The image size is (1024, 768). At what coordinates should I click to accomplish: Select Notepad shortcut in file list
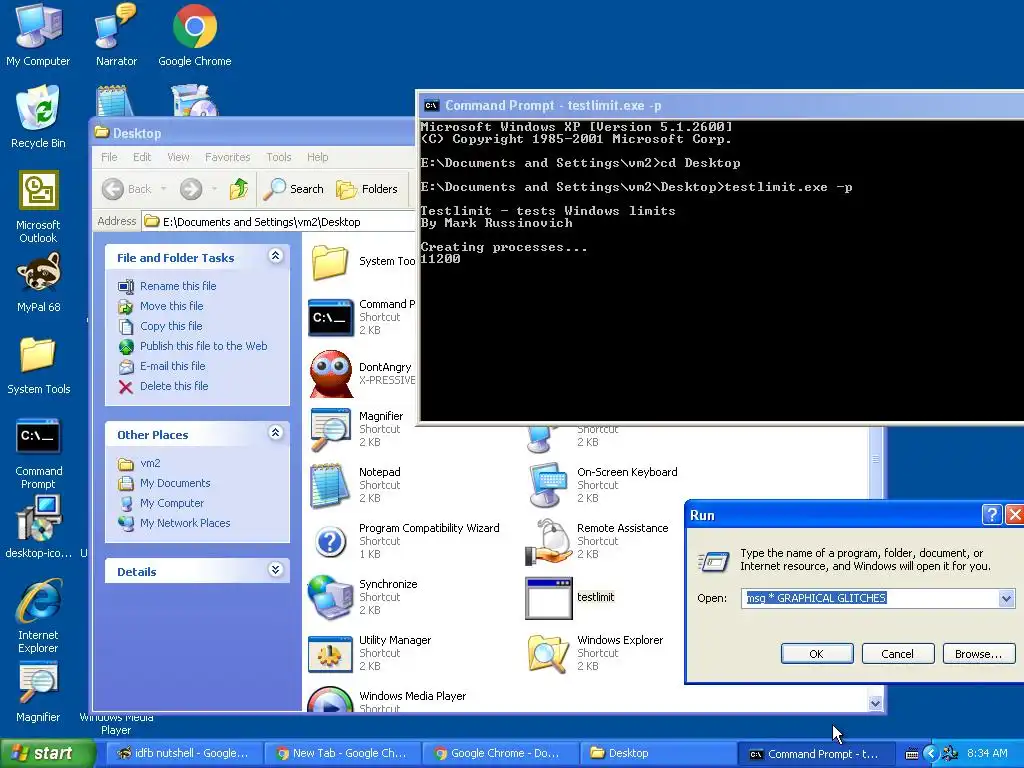[x=355, y=485]
